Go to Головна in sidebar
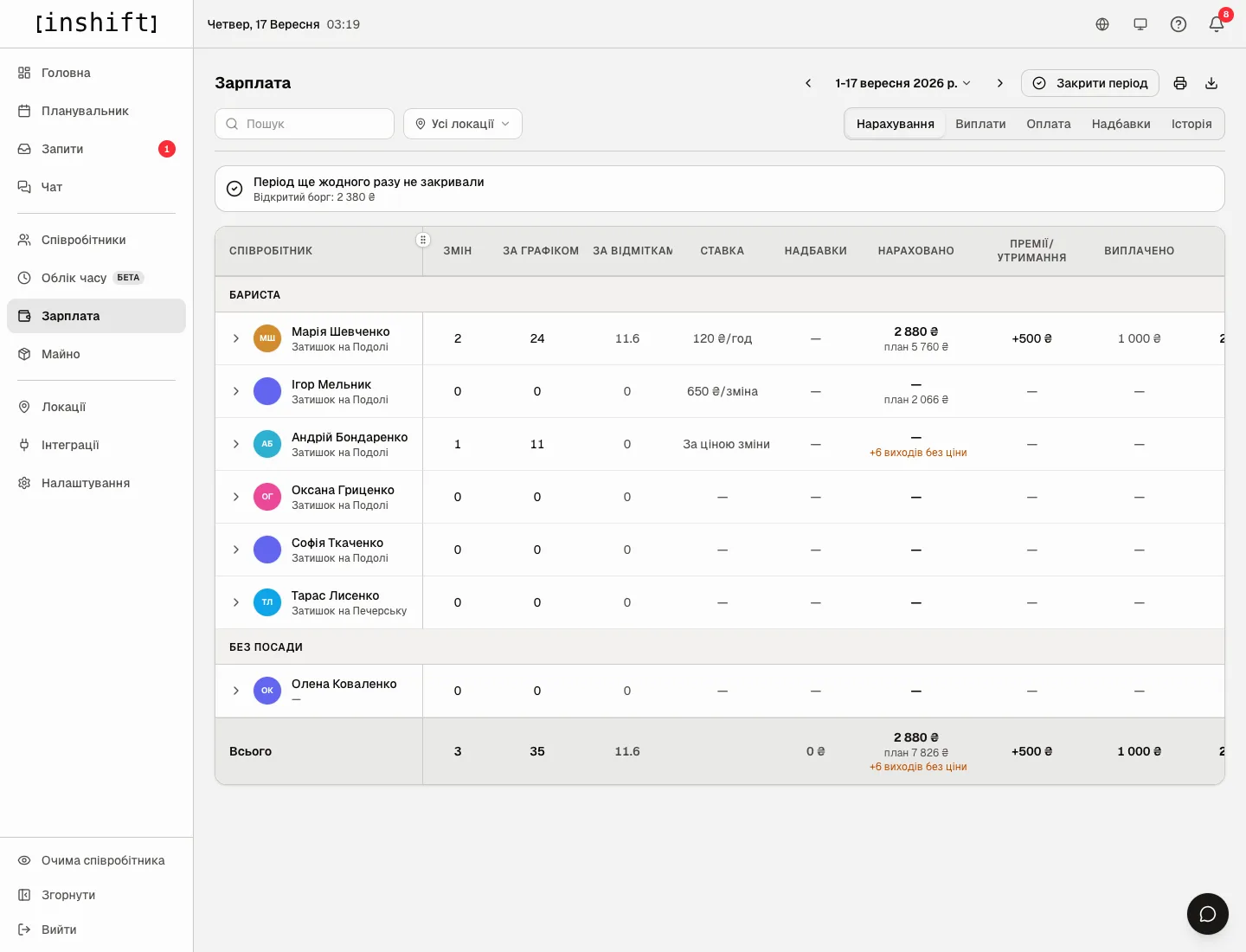This screenshot has height=952, width=1246. (x=96, y=73)
